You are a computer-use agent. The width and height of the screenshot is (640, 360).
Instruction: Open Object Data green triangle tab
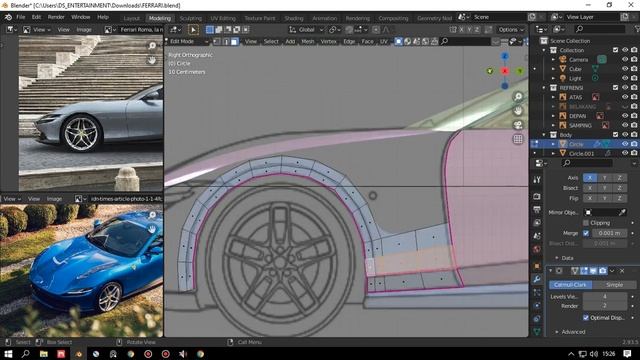[537, 331]
